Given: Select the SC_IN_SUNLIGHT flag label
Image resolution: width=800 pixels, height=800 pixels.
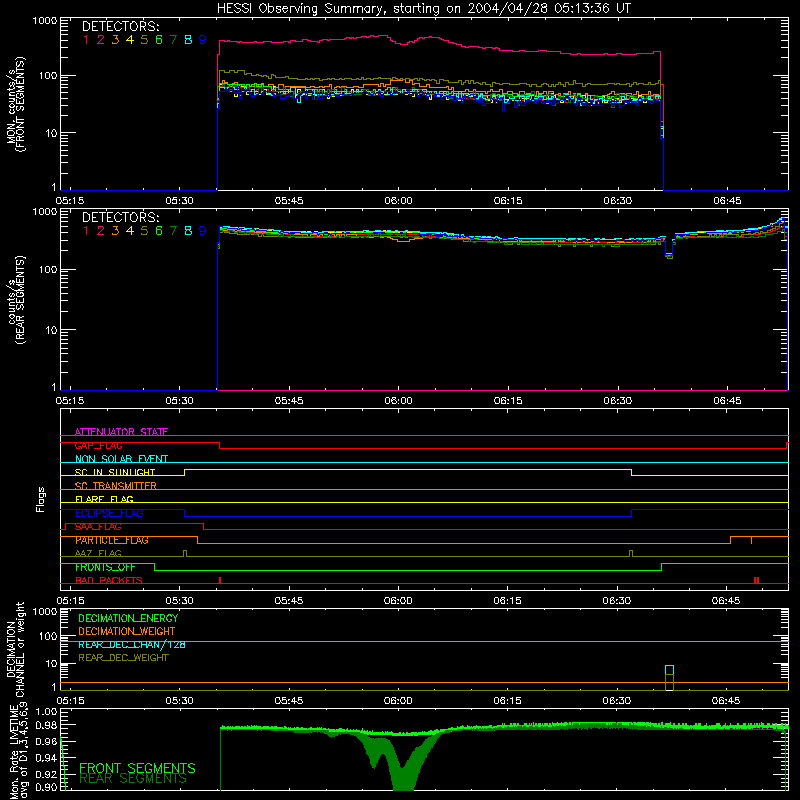Looking at the screenshot, I should [115, 472].
